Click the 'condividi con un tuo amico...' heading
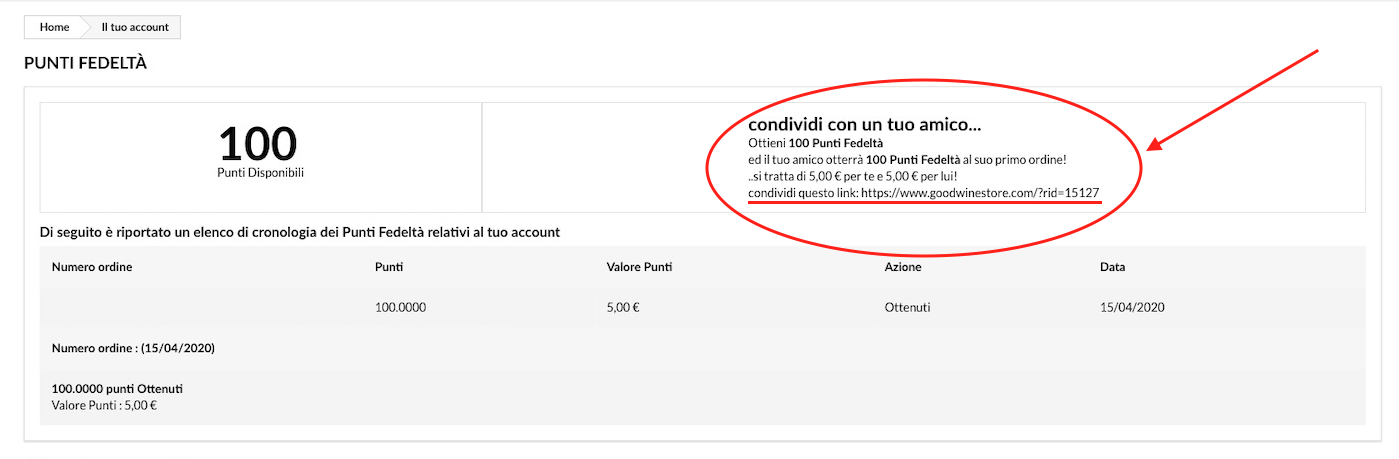The height and width of the screenshot is (459, 1399). (864, 127)
